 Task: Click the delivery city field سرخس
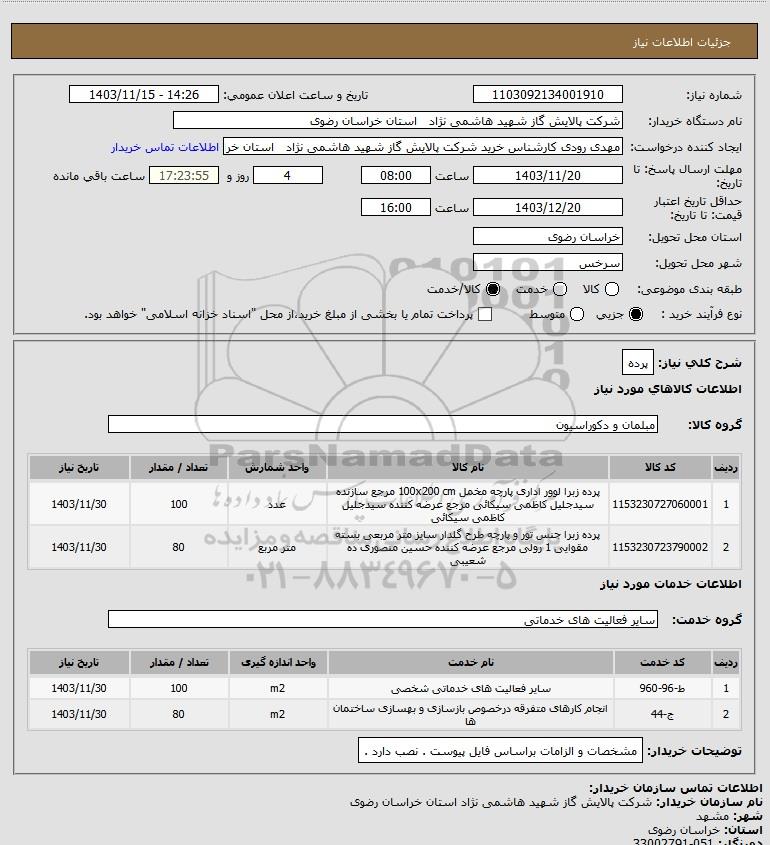coord(547,263)
